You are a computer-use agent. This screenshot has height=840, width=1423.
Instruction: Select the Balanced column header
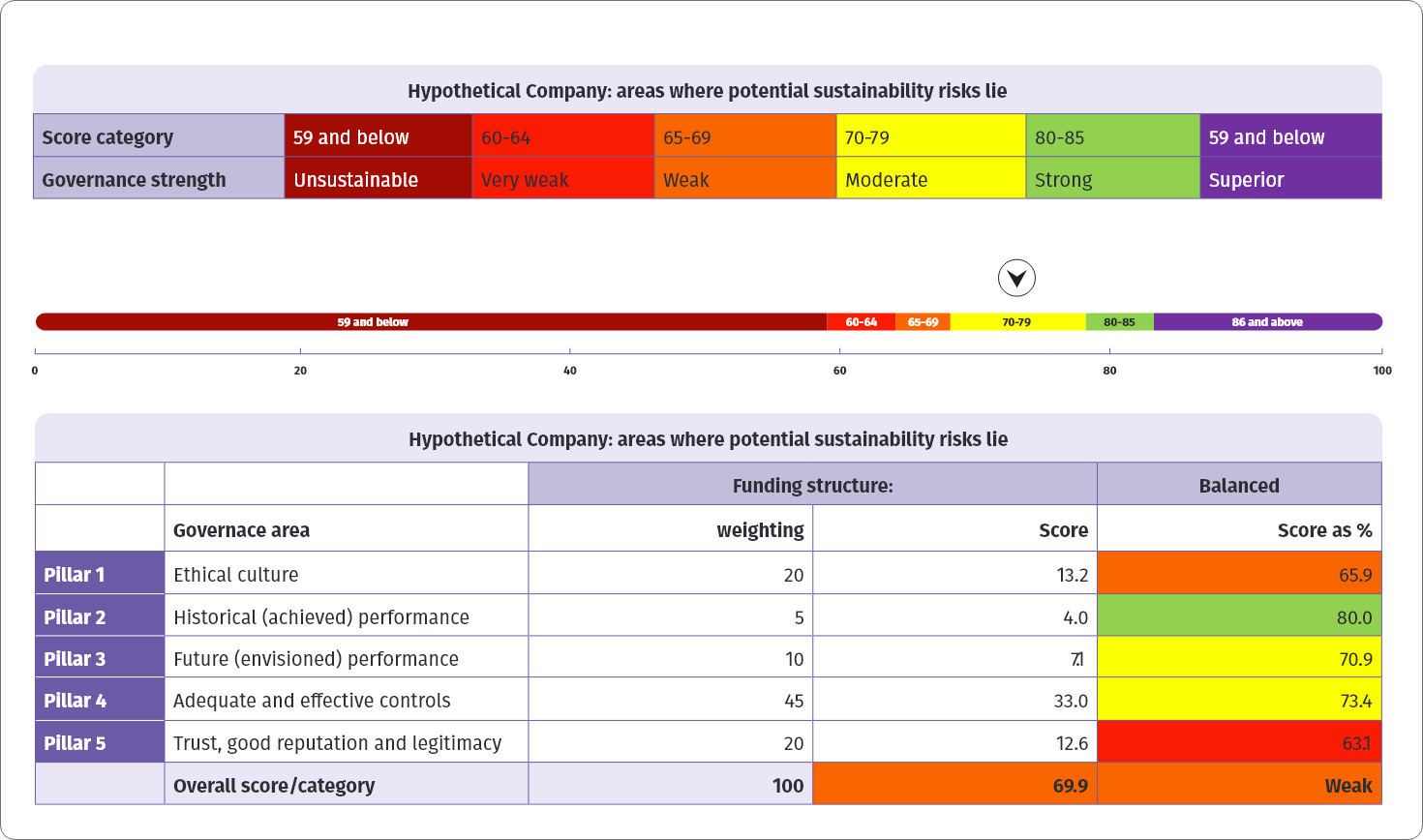point(1239,486)
